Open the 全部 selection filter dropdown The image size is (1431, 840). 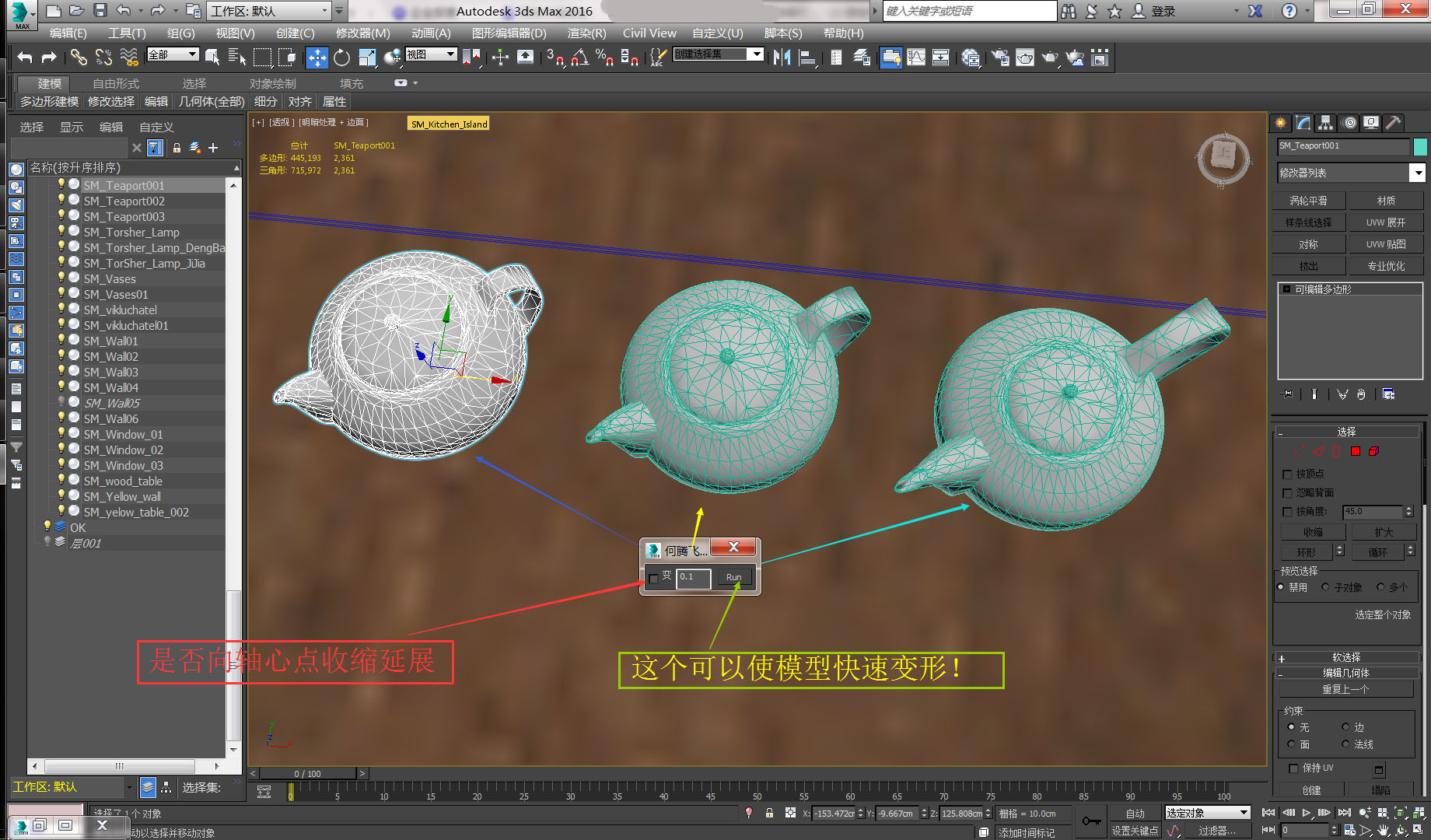tap(173, 54)
